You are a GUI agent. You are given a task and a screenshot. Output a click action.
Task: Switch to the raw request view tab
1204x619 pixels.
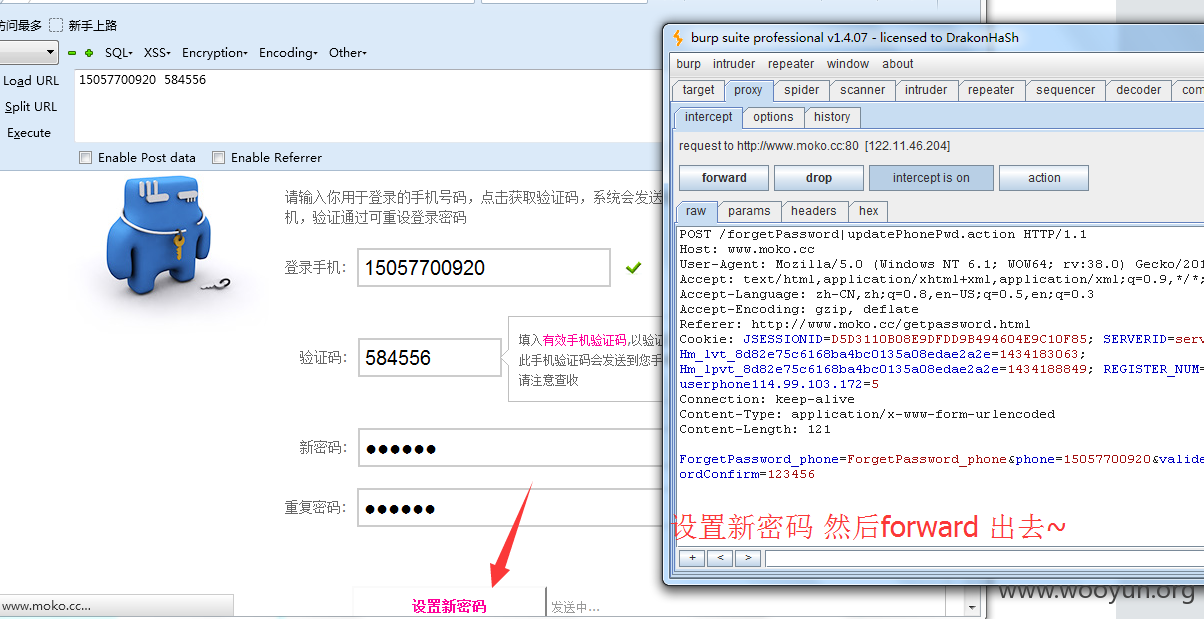tap(696, 211)
